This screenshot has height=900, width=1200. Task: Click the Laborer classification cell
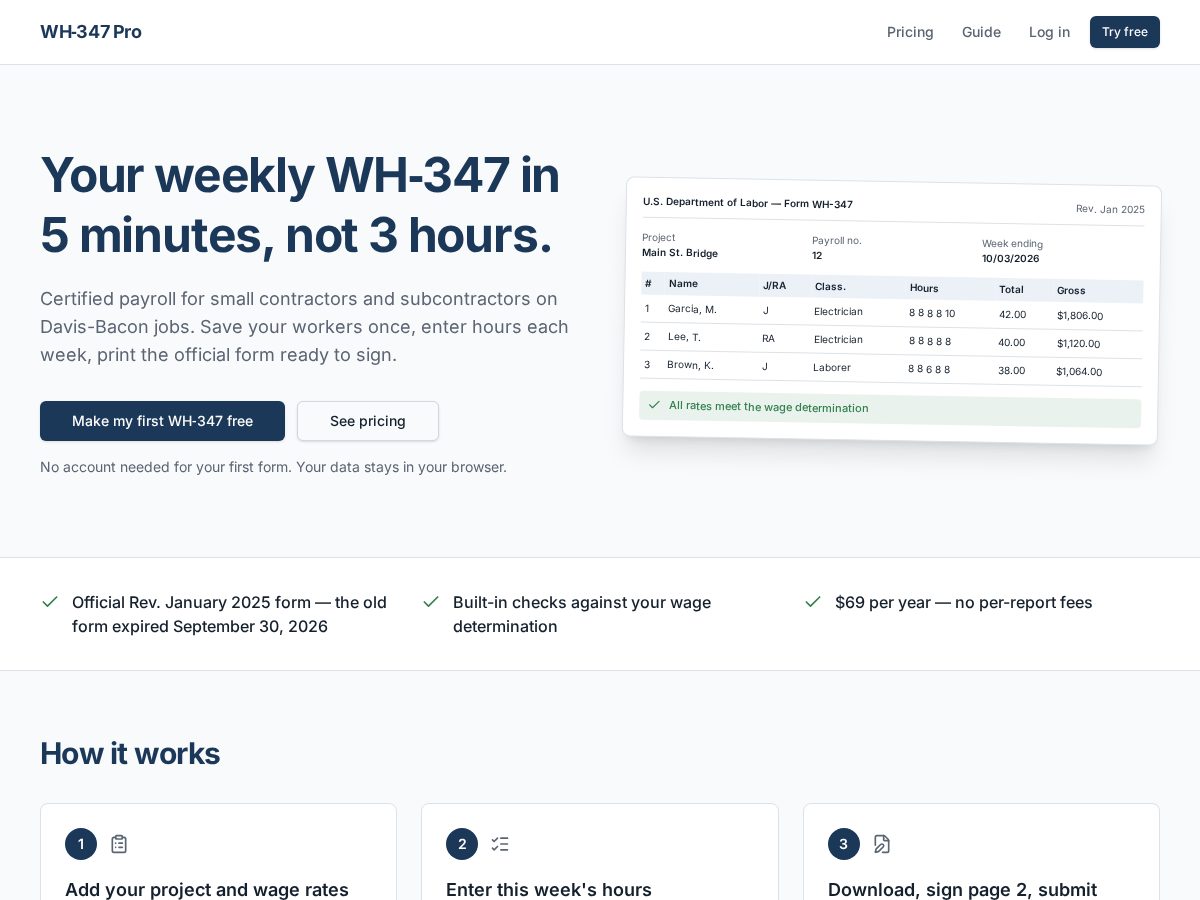(832, 367)
